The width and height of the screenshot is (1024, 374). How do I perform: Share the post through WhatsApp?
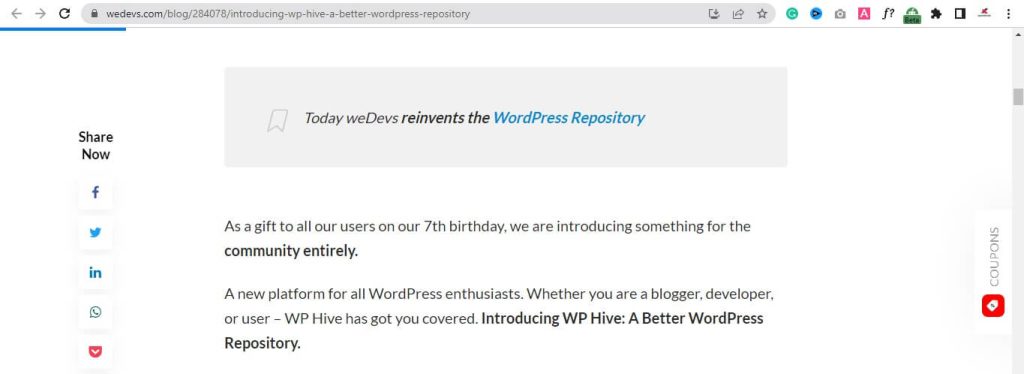click(x=95, y=312)
